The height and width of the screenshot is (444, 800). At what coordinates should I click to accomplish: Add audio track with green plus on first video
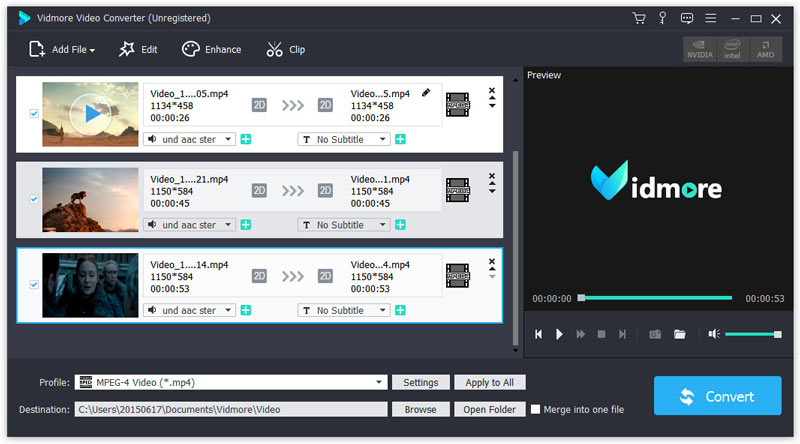(x=246, y=139)
